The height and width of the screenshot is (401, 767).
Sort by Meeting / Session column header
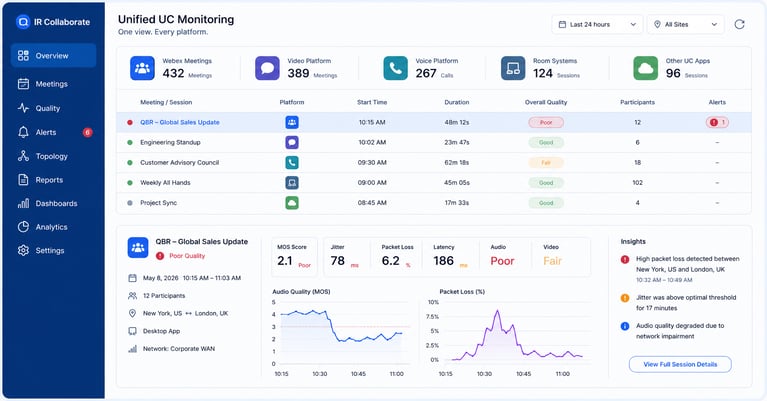click(x=166, y=102)
